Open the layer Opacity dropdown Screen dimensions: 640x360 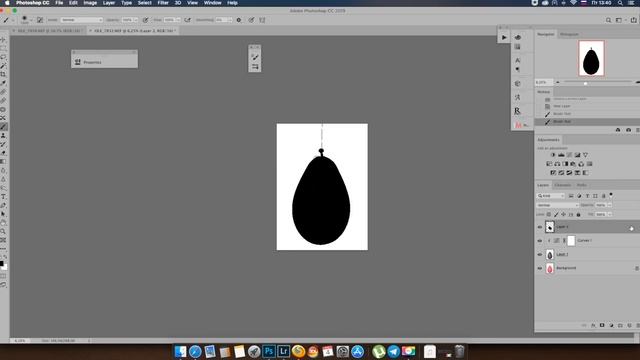click(610, 205)
